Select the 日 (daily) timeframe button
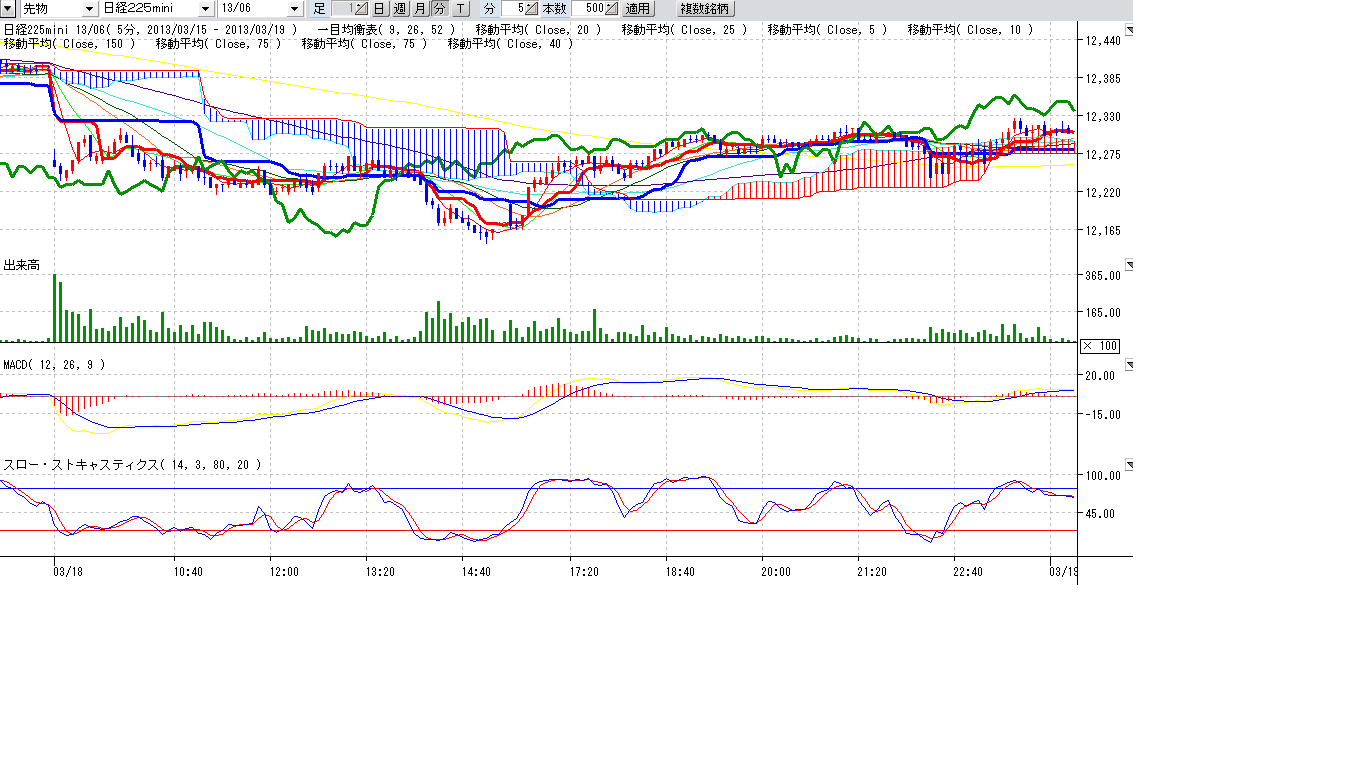Image resolution: width=1366 pixels, height=768 pixels. pos(379,9)
